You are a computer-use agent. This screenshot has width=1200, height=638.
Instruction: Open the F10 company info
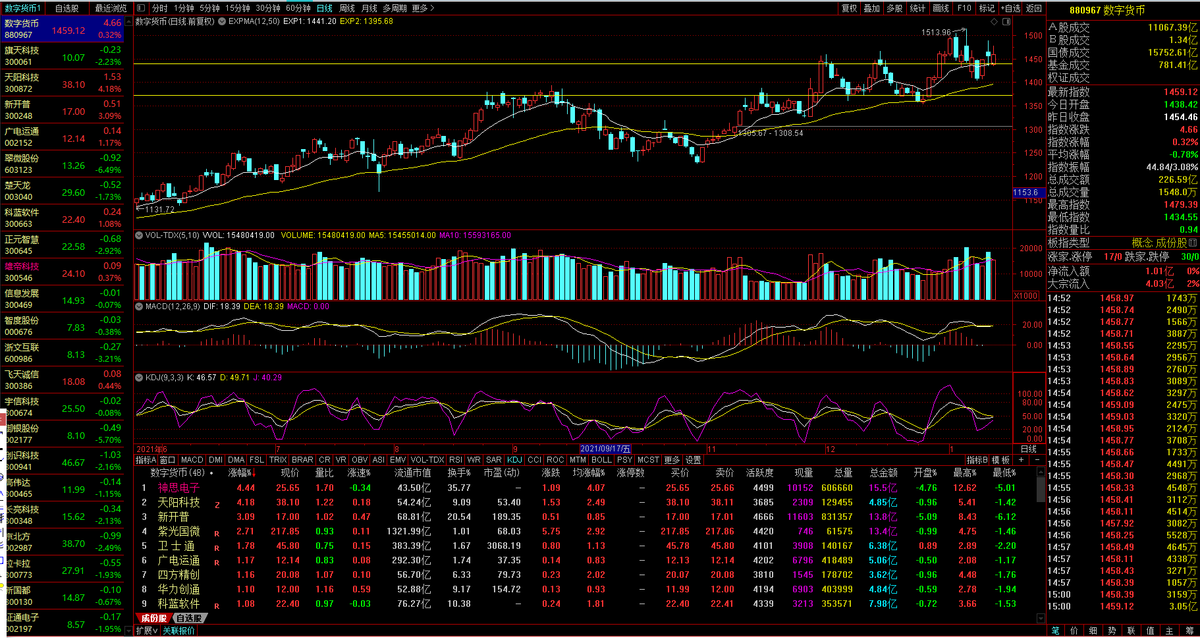(x=964, y=7)
